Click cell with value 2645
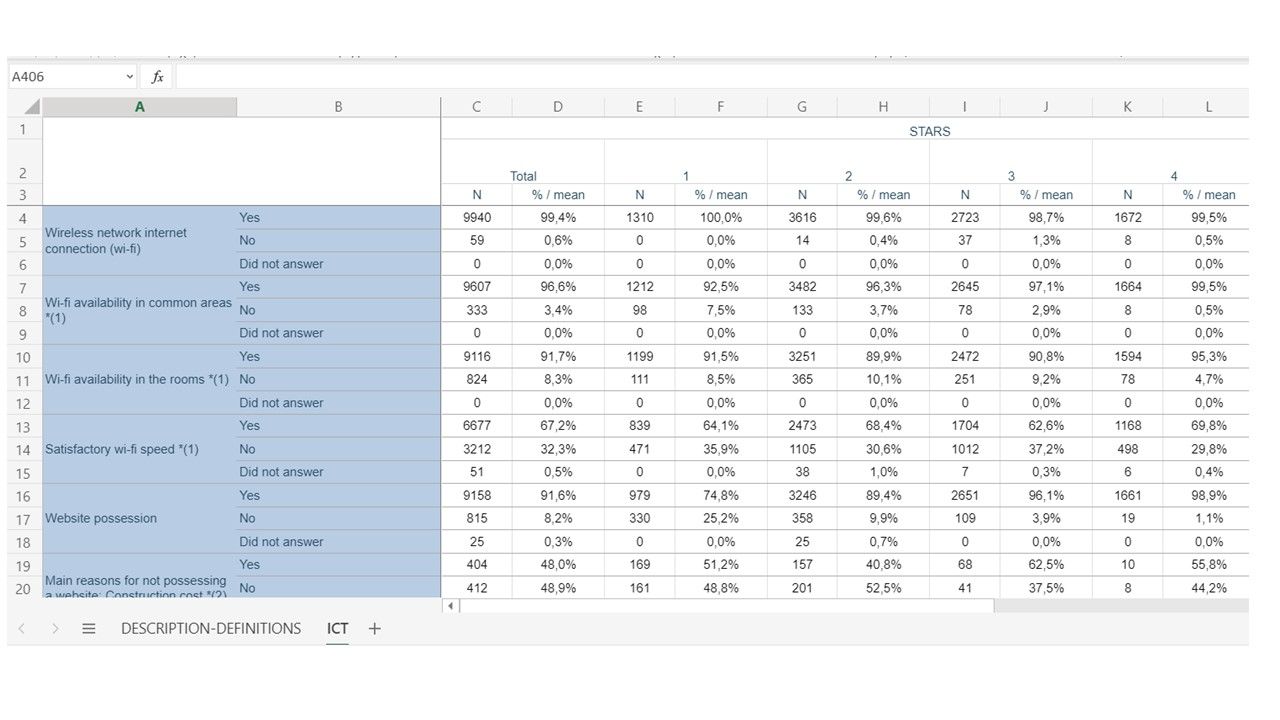Screen dimensions: 1280x720 point(965,287)
